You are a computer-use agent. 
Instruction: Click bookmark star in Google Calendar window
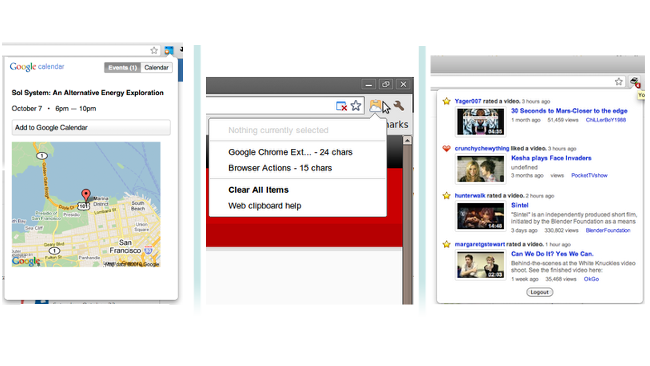(154, 50)
